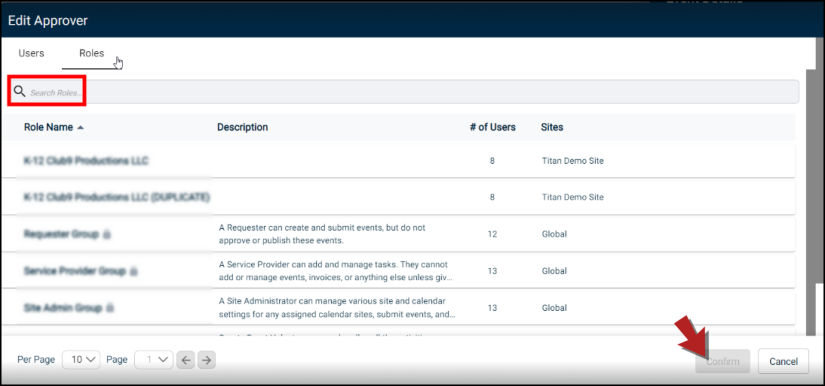This screenshot has width=825, height=386.
Task: Click the Service Provider description text
Action: pos(335,271)
